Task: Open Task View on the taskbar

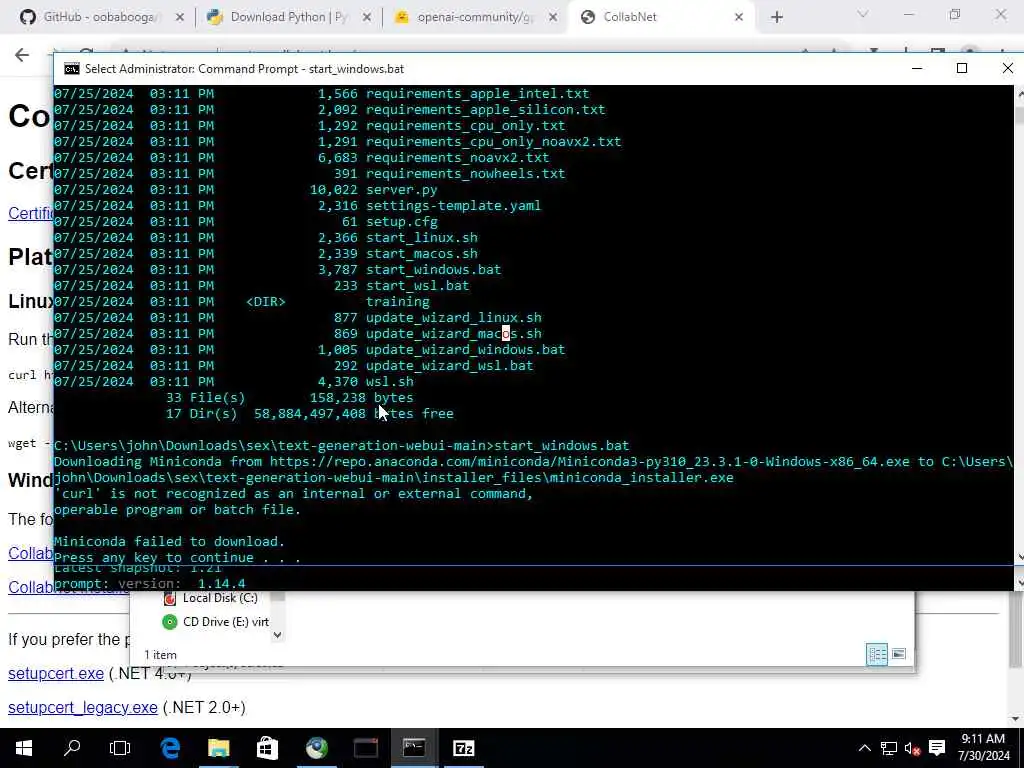Action: point(120,748)
